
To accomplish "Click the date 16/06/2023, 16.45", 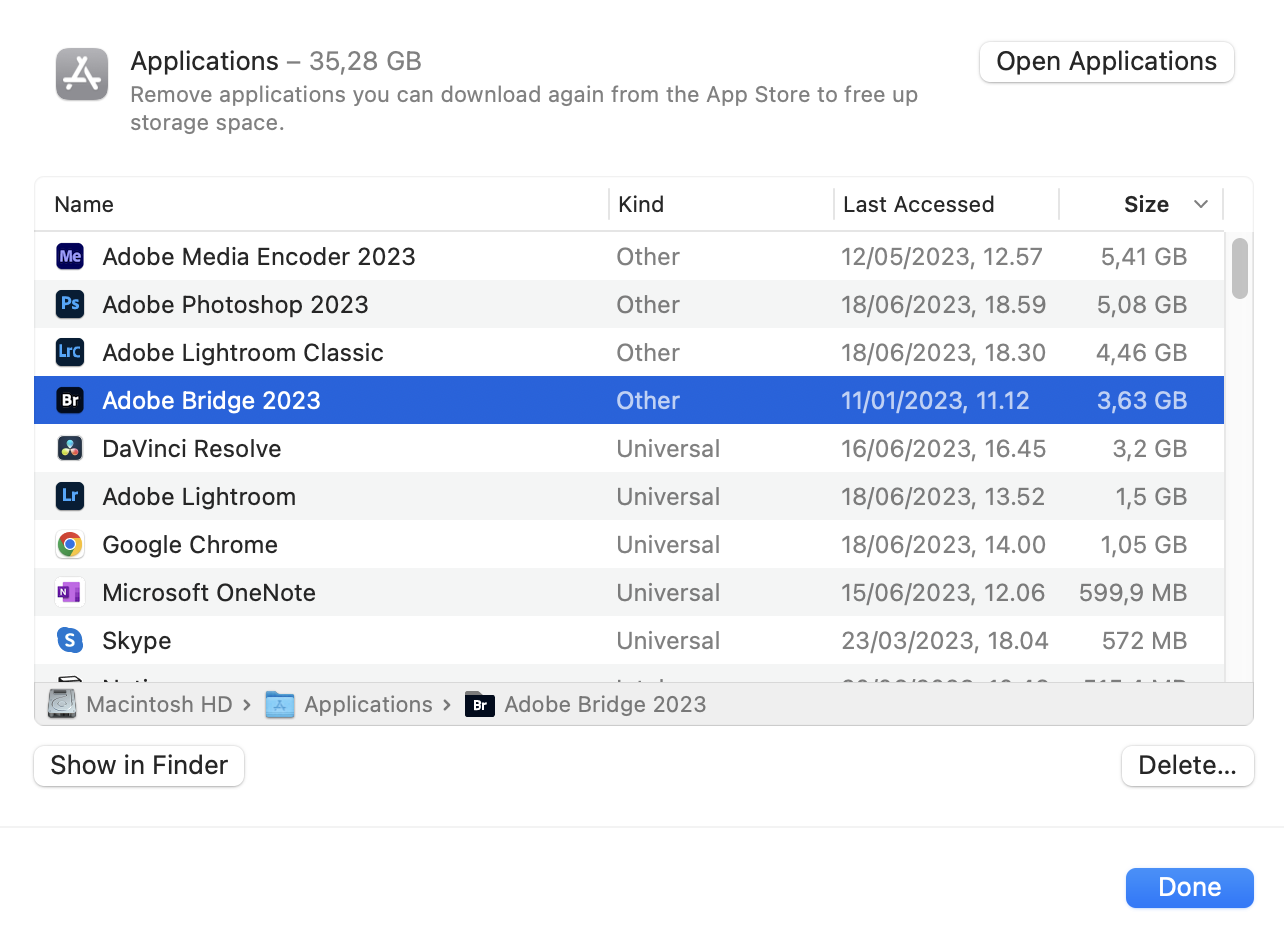I will point(944,449).
